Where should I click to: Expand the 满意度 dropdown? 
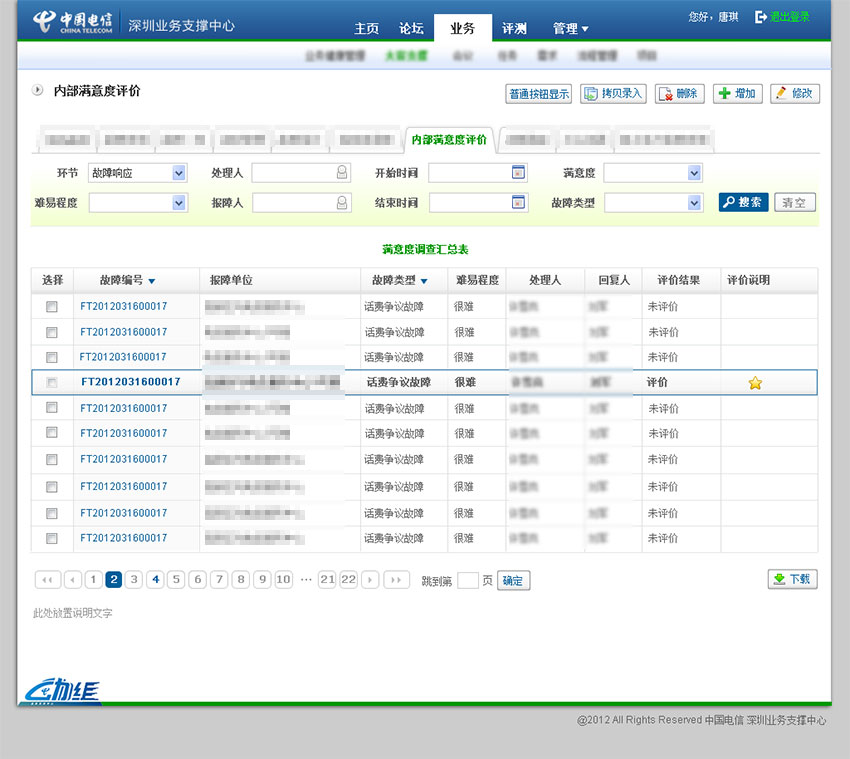pos(653,173)
